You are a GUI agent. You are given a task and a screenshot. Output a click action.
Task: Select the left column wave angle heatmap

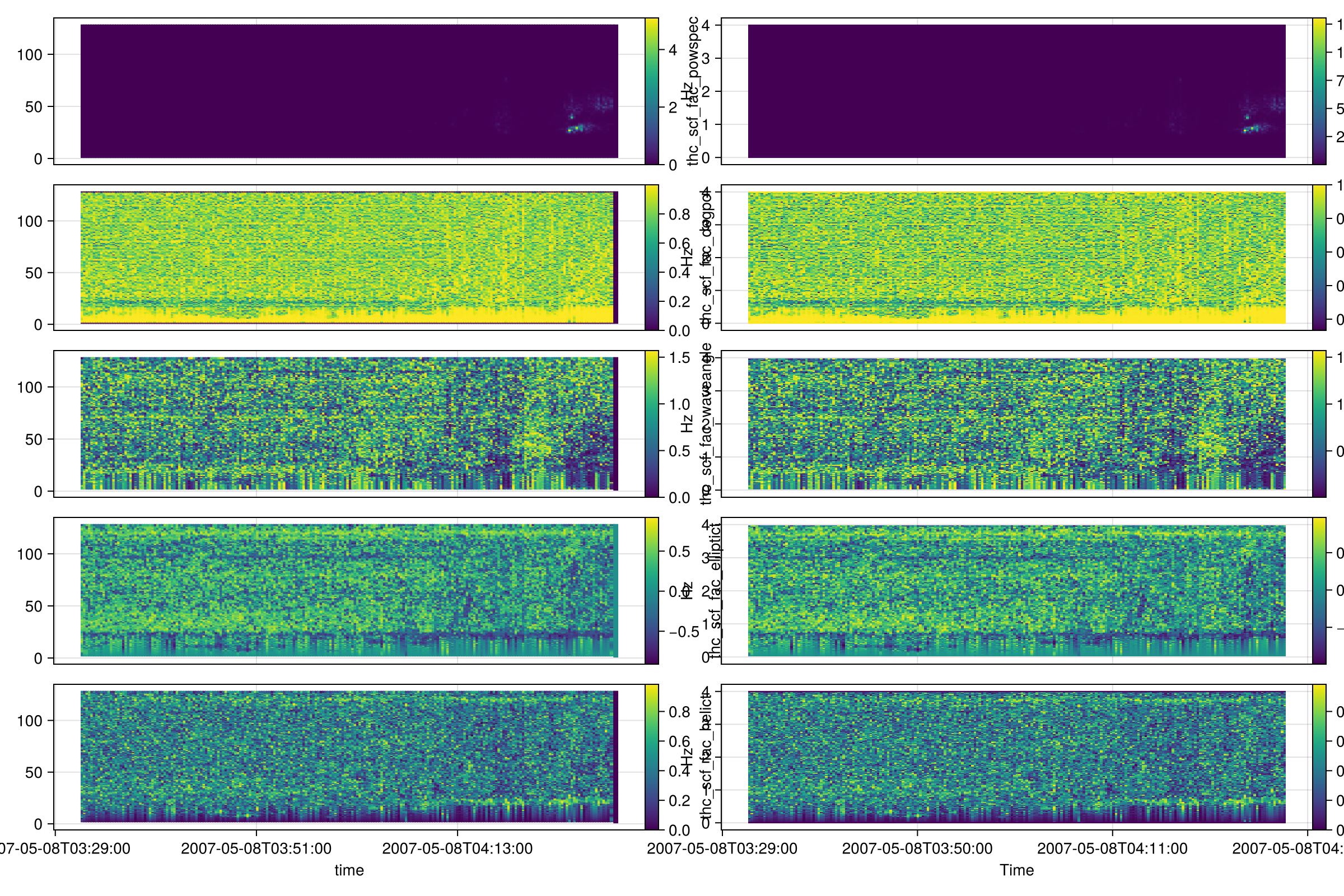349,424
